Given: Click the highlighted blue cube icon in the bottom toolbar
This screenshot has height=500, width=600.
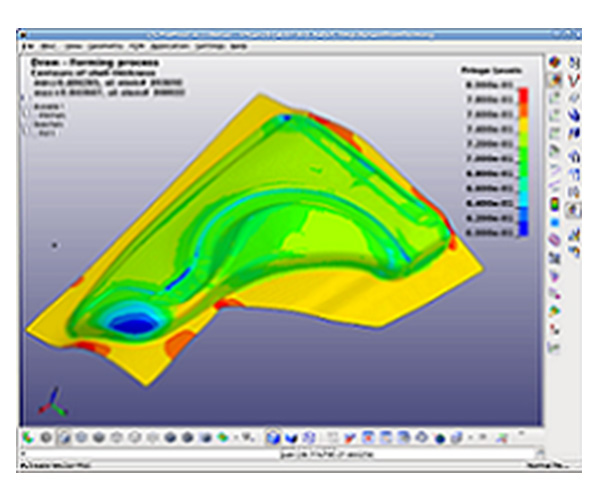Looking at the screenshot, I should (273, 437).
